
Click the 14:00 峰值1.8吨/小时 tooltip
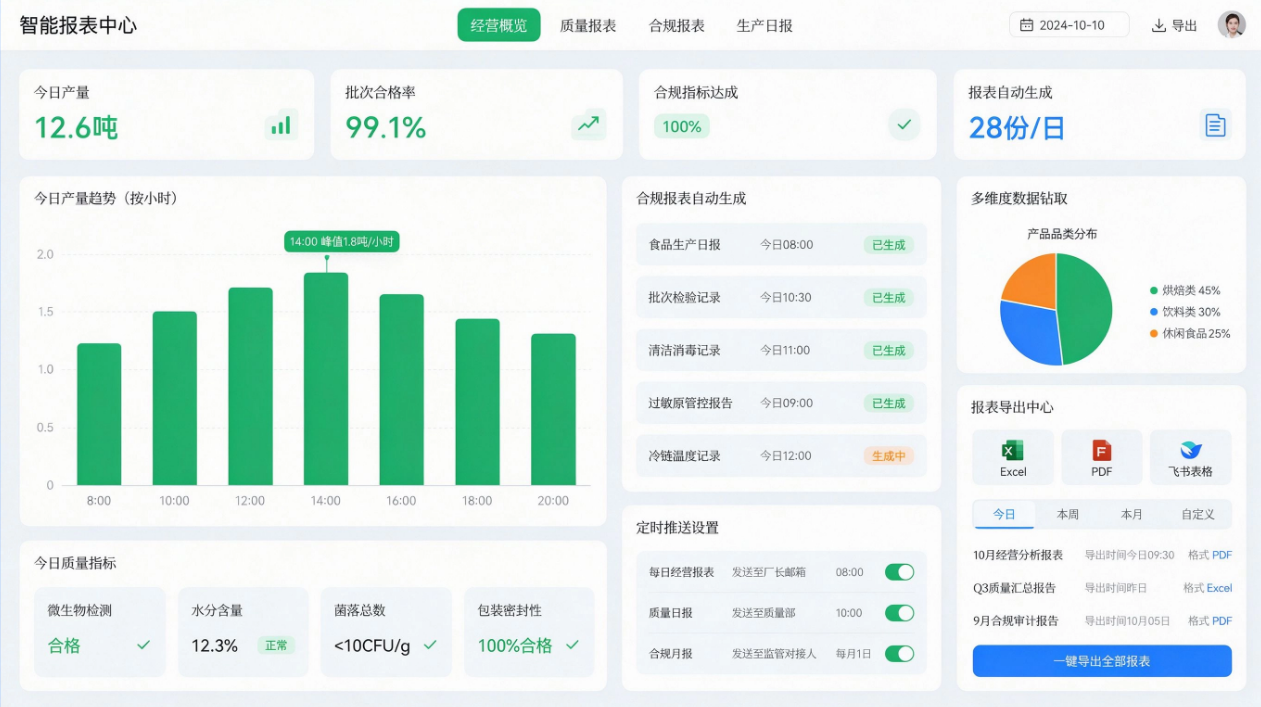(341, 241)
